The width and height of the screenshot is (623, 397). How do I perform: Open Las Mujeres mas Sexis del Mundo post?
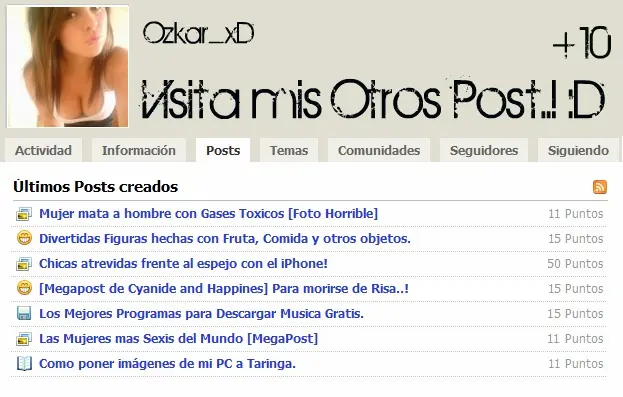click(x=178, y=339)
